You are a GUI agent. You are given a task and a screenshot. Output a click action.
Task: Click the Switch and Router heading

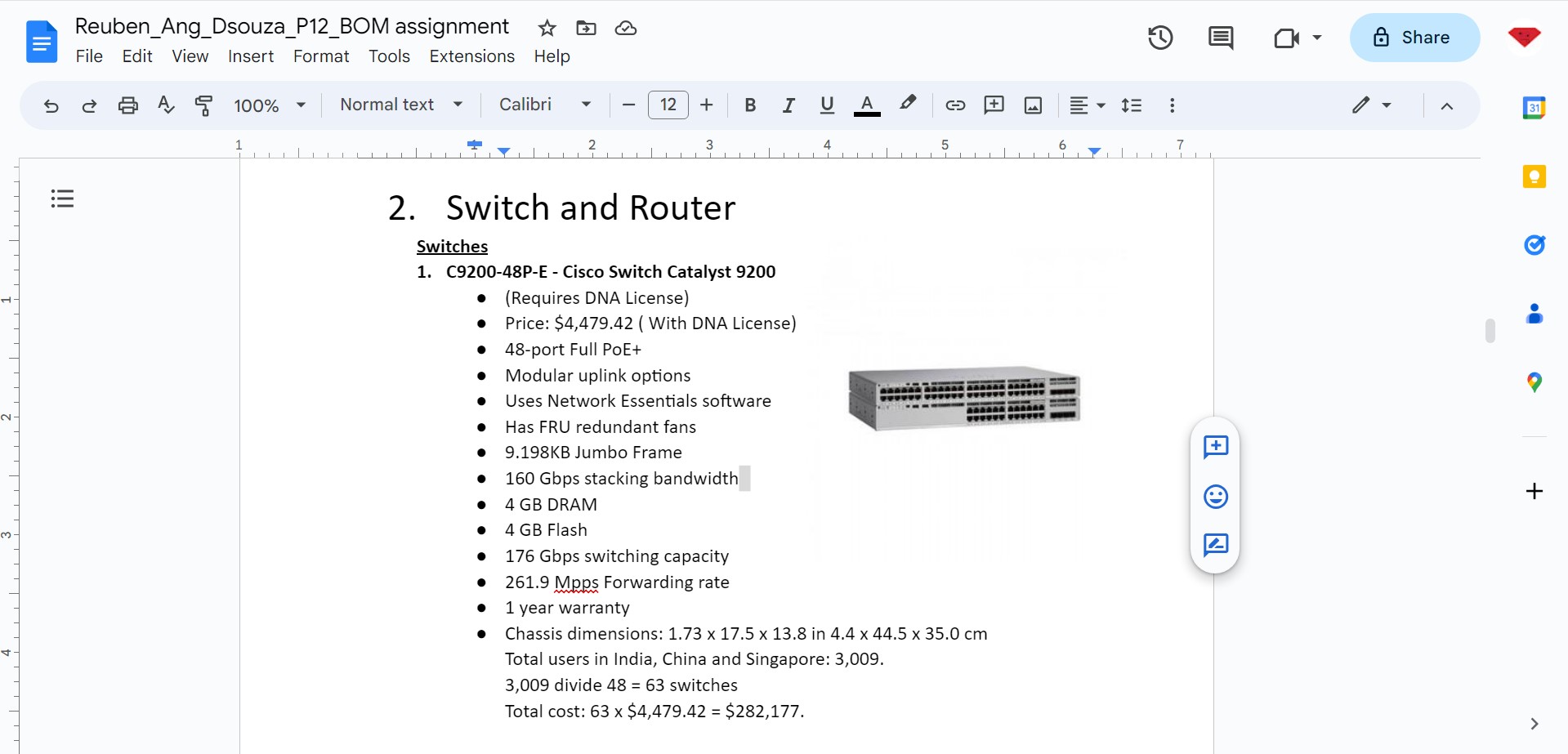pos(591,208)
